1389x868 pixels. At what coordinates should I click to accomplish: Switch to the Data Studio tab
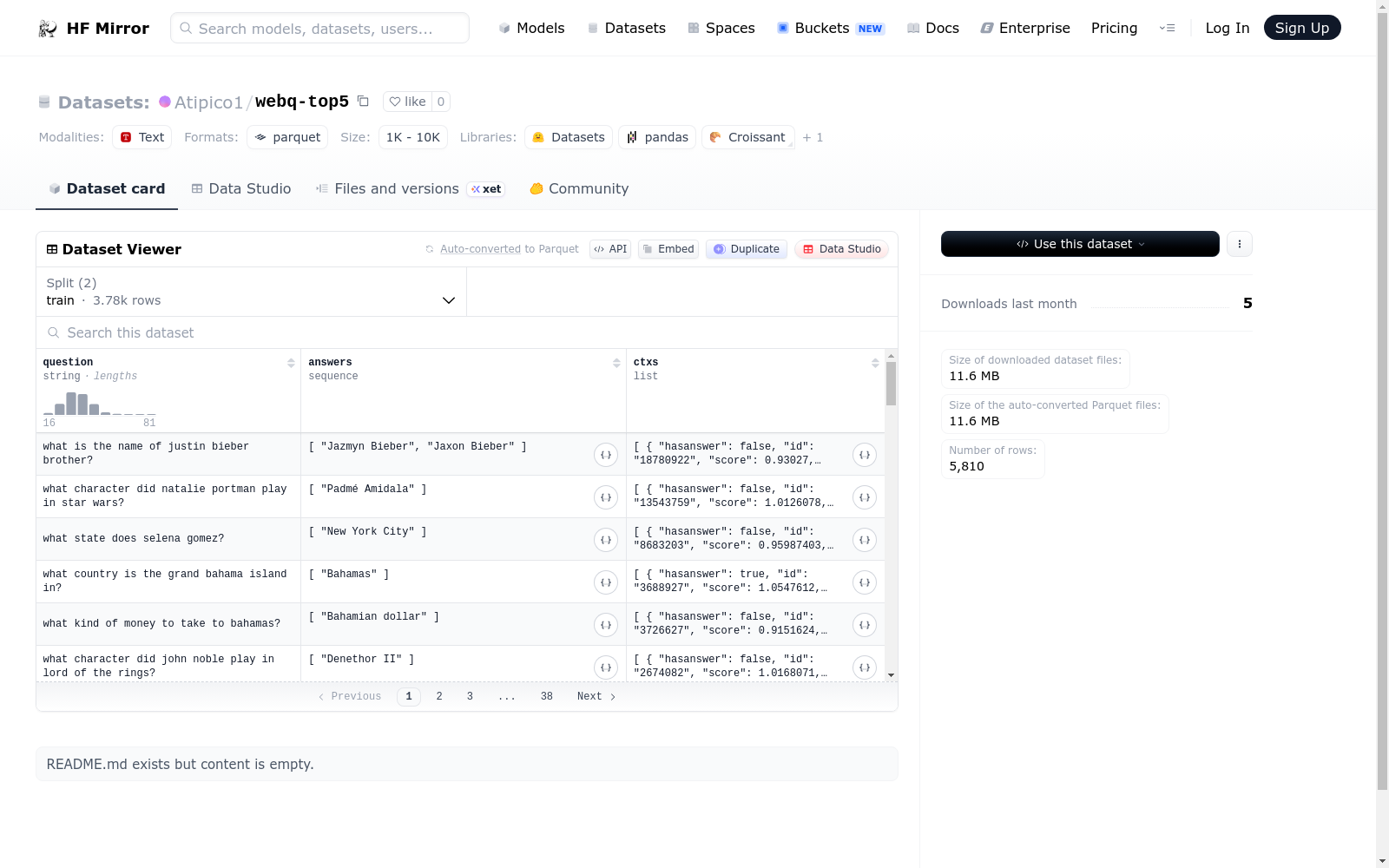click(x=241, y=188)
